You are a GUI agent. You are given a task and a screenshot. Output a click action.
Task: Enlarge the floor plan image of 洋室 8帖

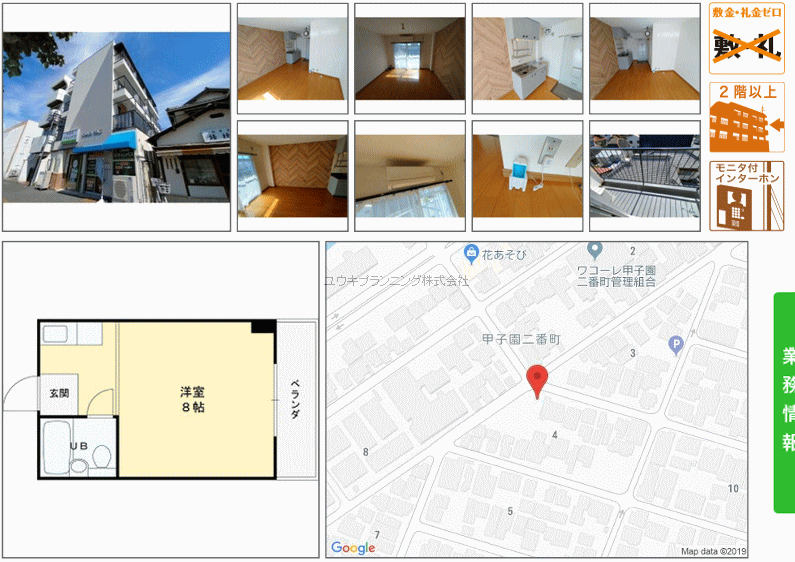click(x=160, y=399)
